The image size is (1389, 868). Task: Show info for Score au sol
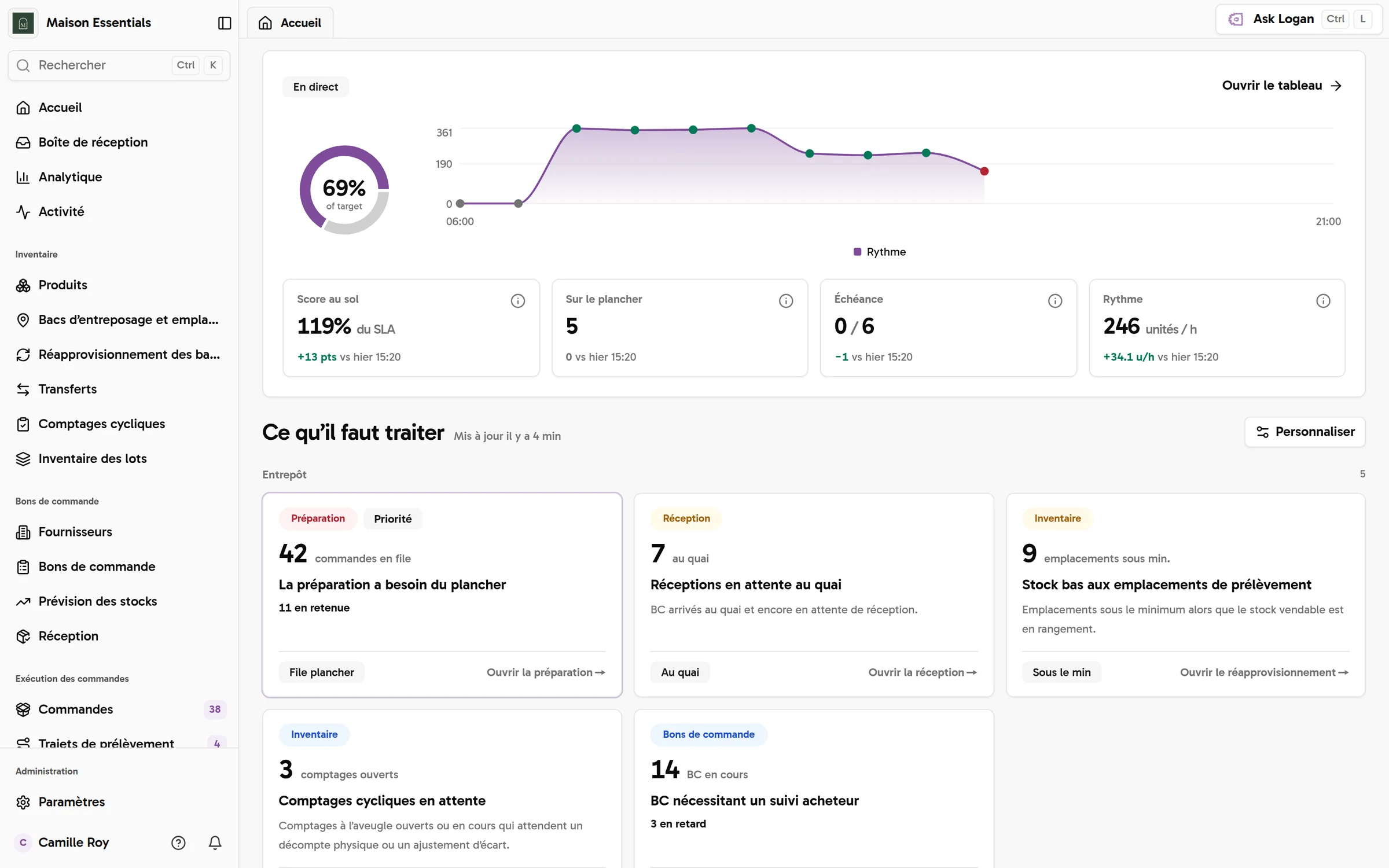click(x=518, y=301)
